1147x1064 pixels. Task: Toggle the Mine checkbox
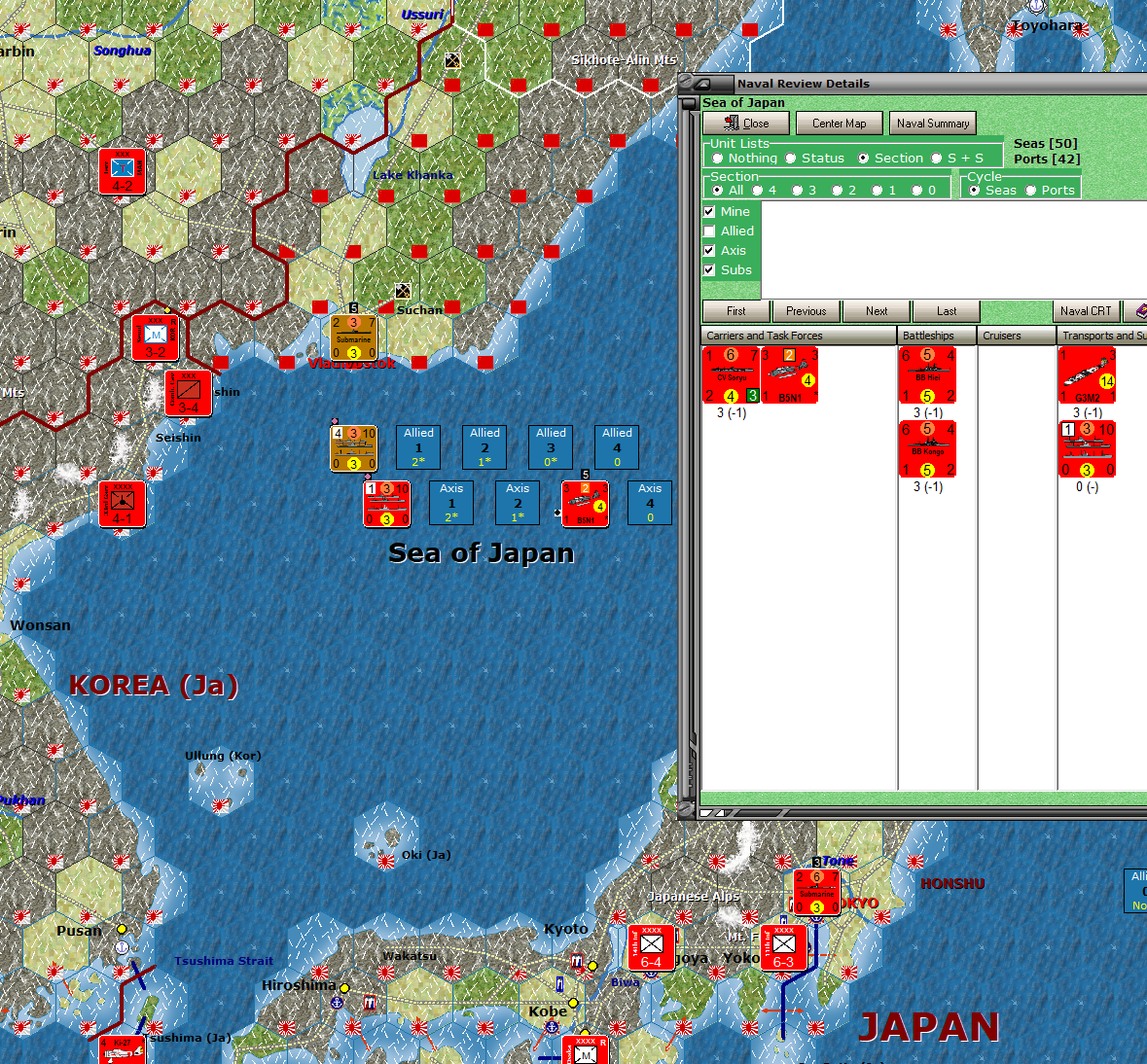709,211
